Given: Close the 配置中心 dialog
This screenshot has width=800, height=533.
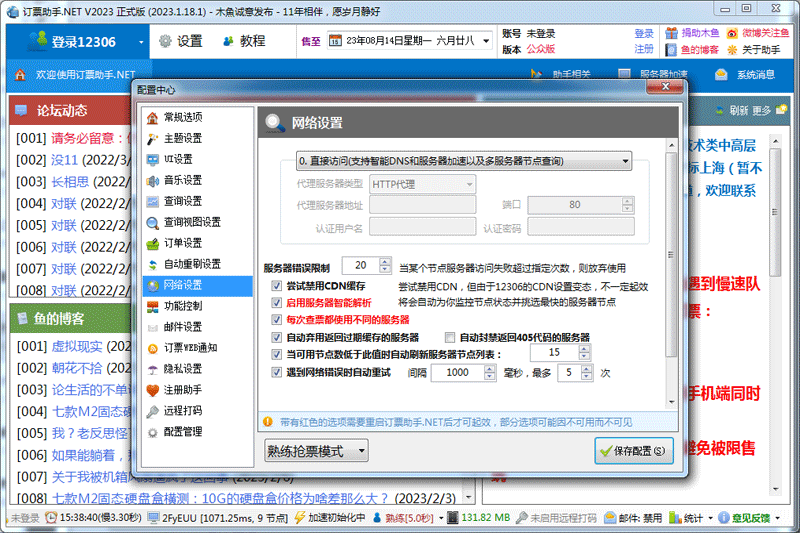Looking at the screenshot, I should click(x=664, y=87).
